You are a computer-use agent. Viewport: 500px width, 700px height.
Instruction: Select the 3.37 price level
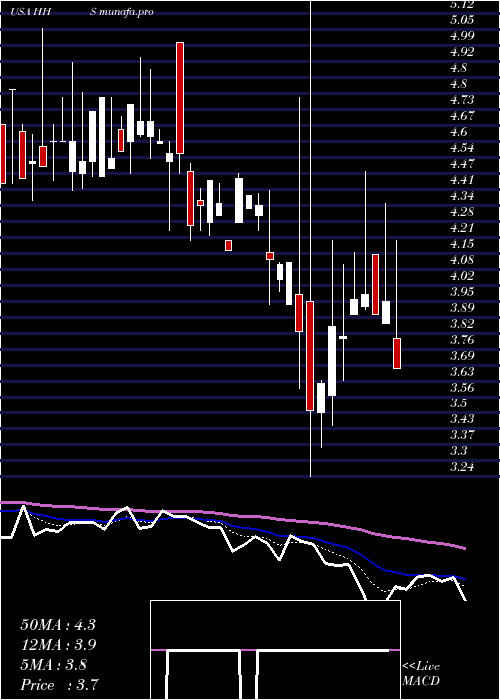tap(462, 435)
